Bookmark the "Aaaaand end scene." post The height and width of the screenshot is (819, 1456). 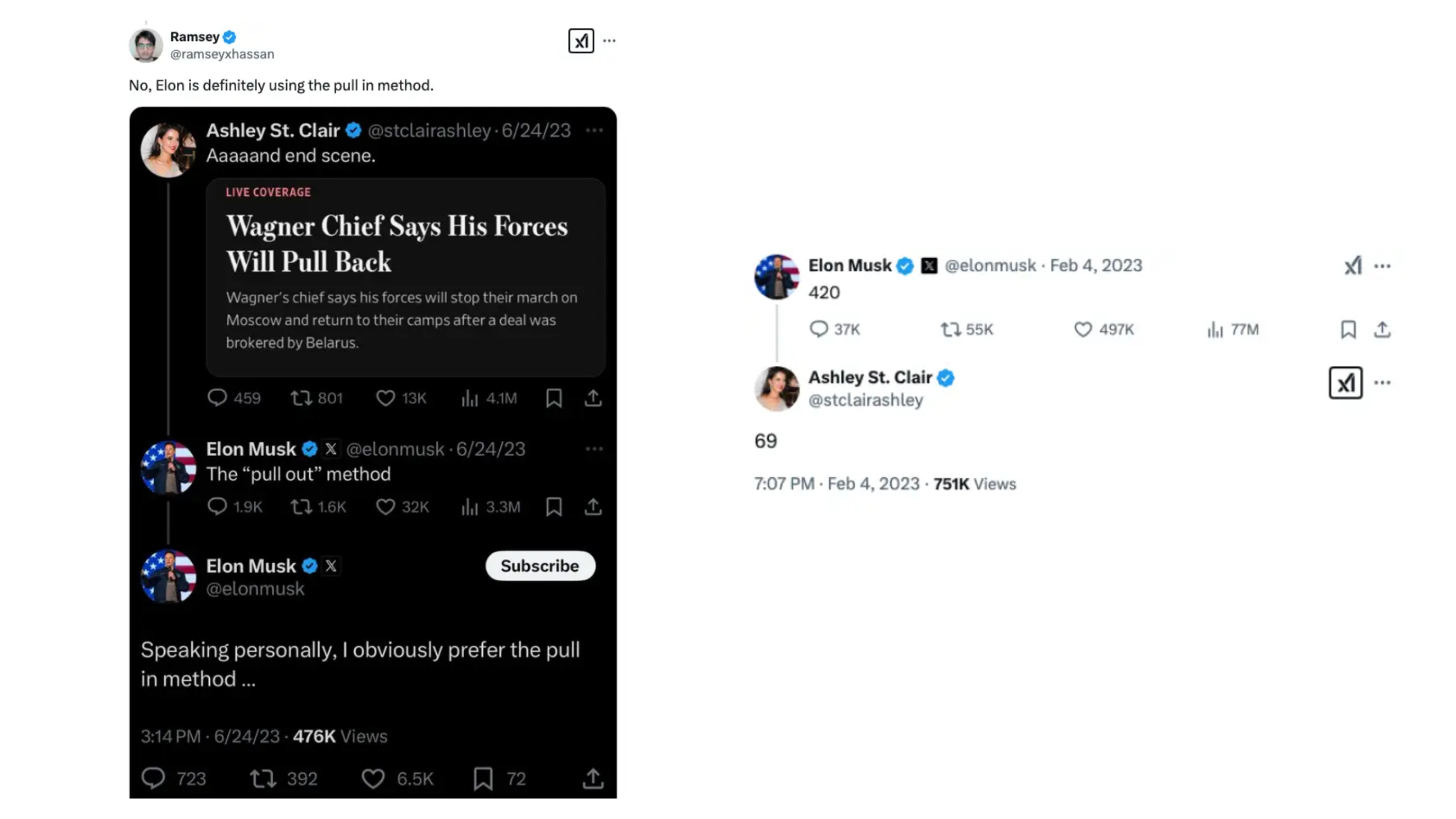point(554,398)
